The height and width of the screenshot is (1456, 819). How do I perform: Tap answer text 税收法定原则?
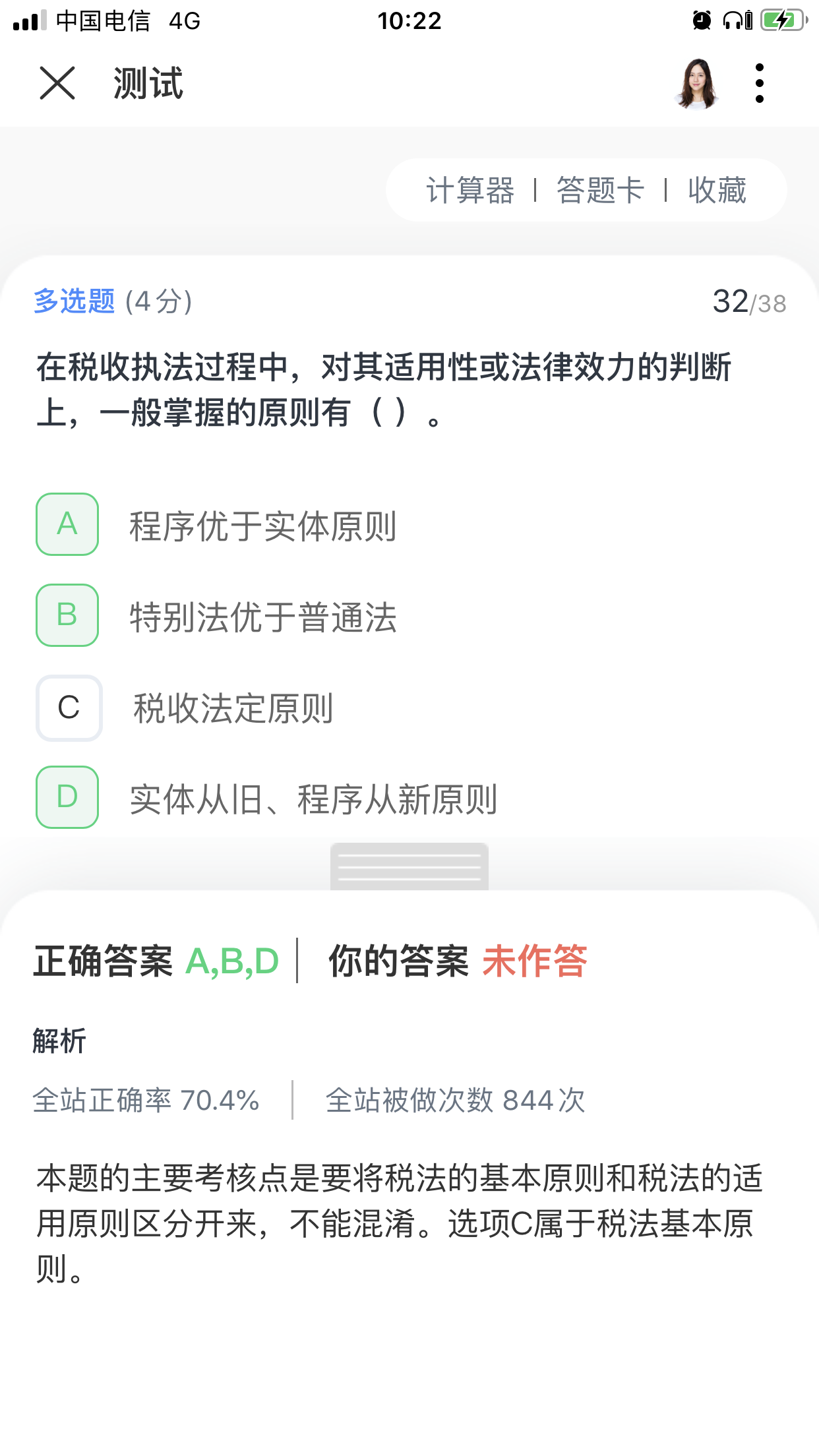[233, 709]
